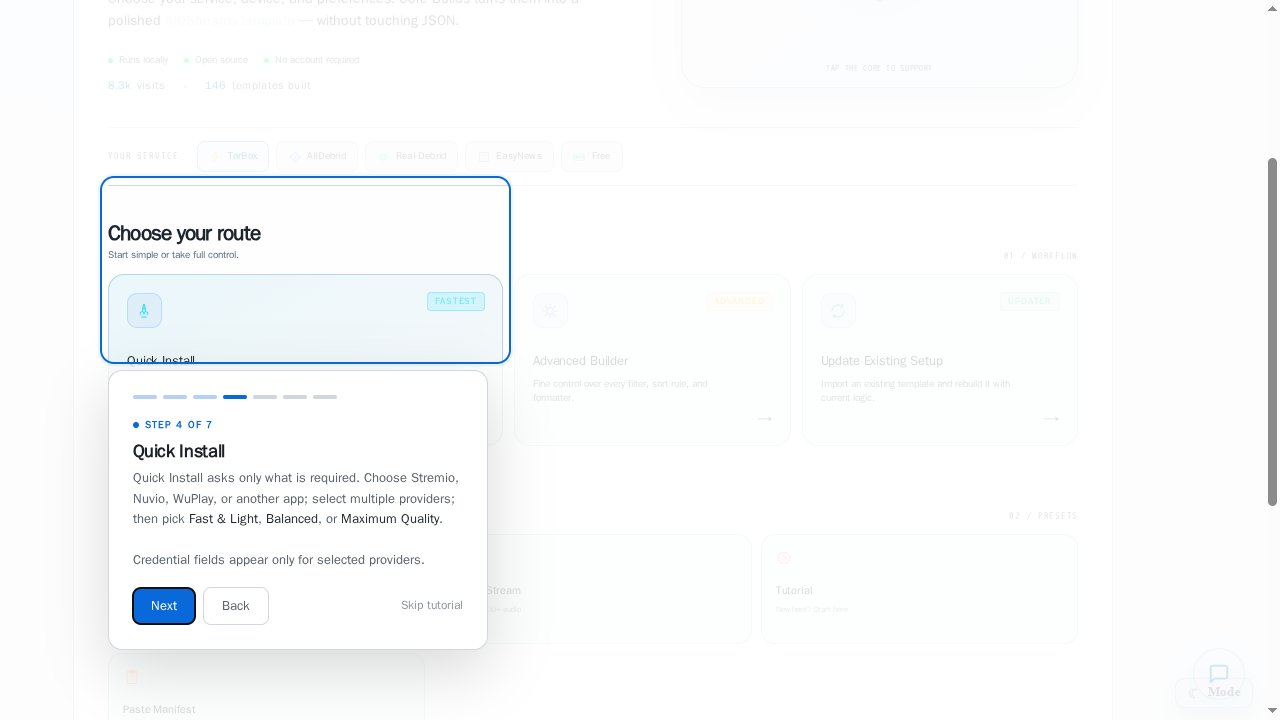1280x720 pixels.
Task: Select the AllDebrid service tab
Action: 317,156
